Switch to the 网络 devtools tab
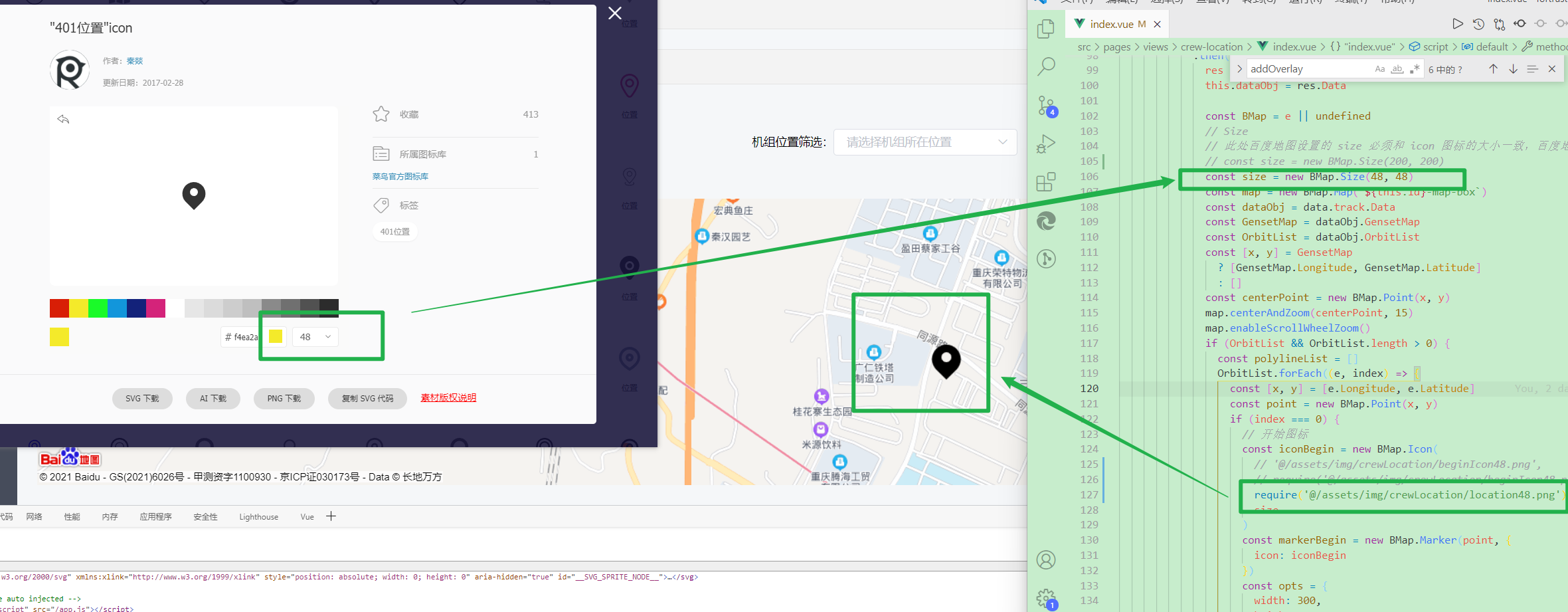The width and height of the screenshot is (1568, 612). pos(34,517)
